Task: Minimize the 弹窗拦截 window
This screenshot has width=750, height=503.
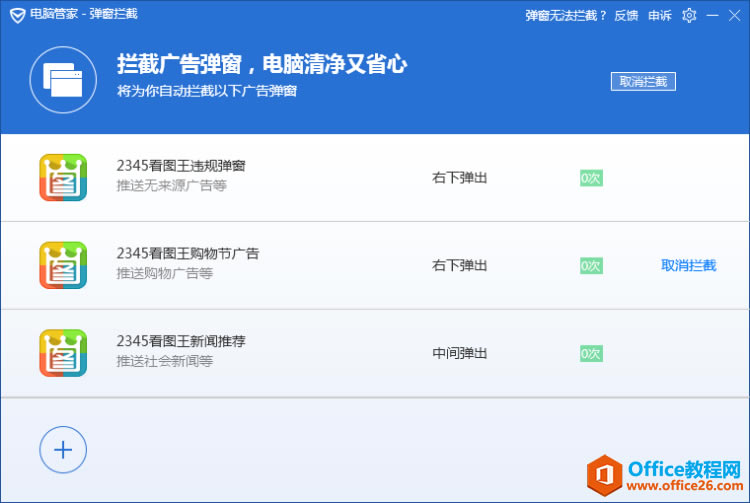Action: click(x=713, y=16)
